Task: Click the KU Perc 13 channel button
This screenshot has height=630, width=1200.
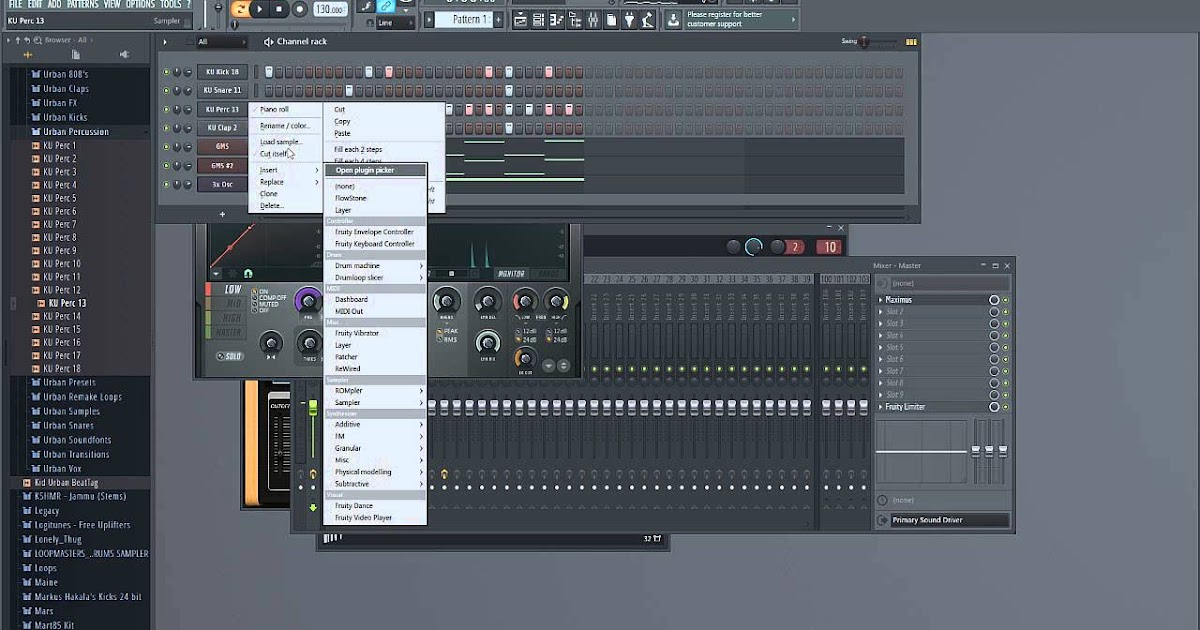Action: pyautogui.click(x=222, y=109)
